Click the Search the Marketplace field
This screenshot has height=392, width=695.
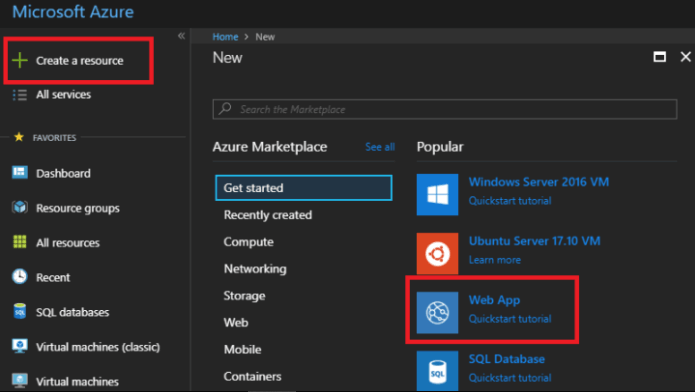[445, 109]
